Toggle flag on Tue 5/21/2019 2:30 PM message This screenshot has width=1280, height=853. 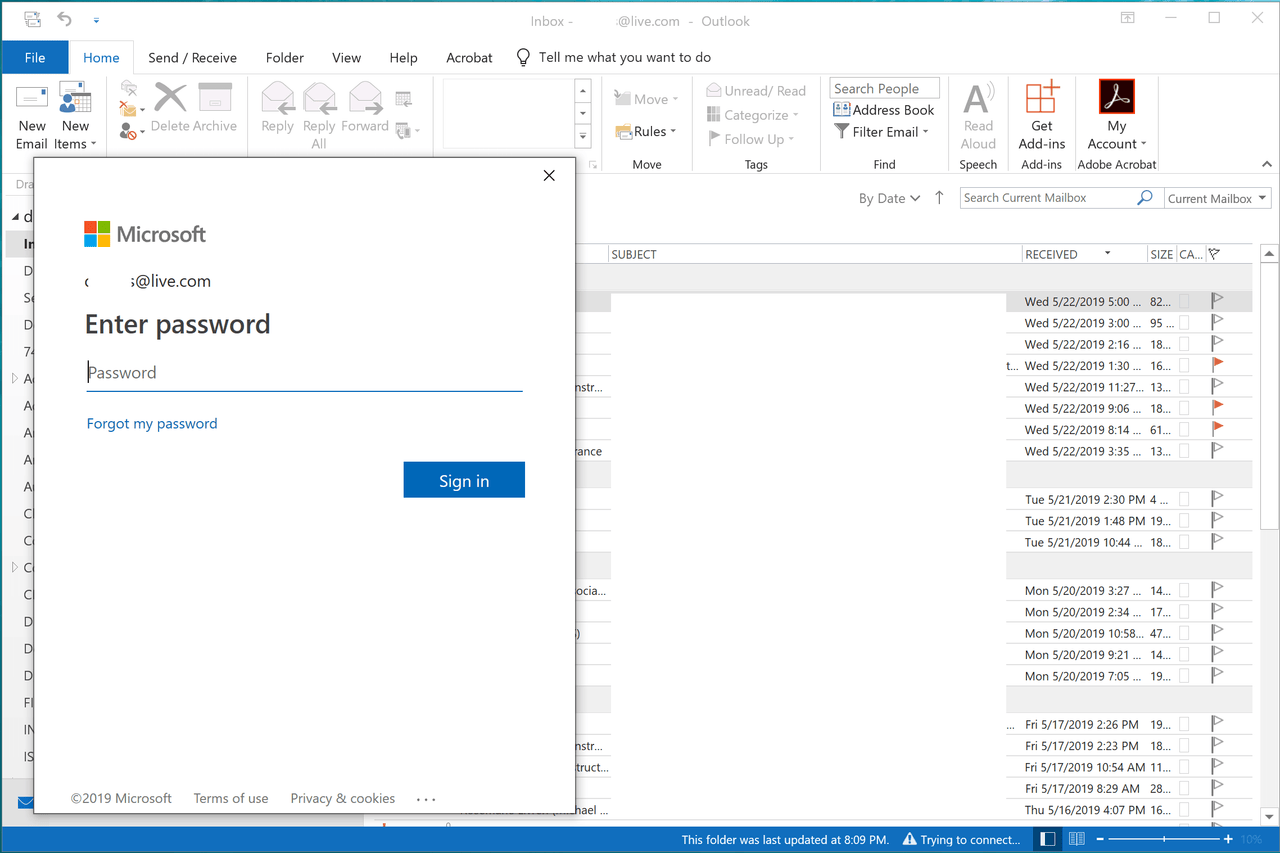pos(1217,499)
